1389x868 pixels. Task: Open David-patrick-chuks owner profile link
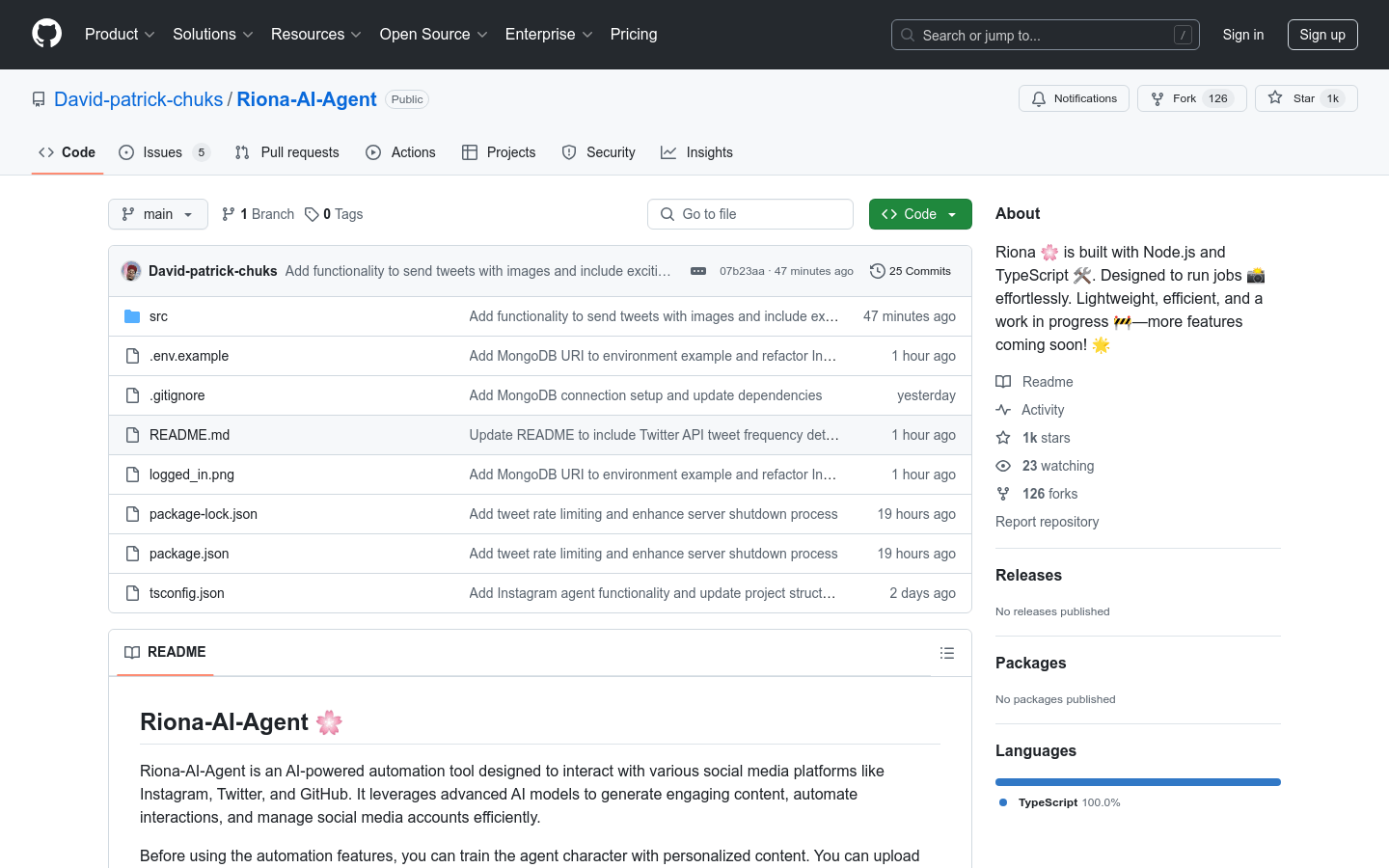coord(139,99)
